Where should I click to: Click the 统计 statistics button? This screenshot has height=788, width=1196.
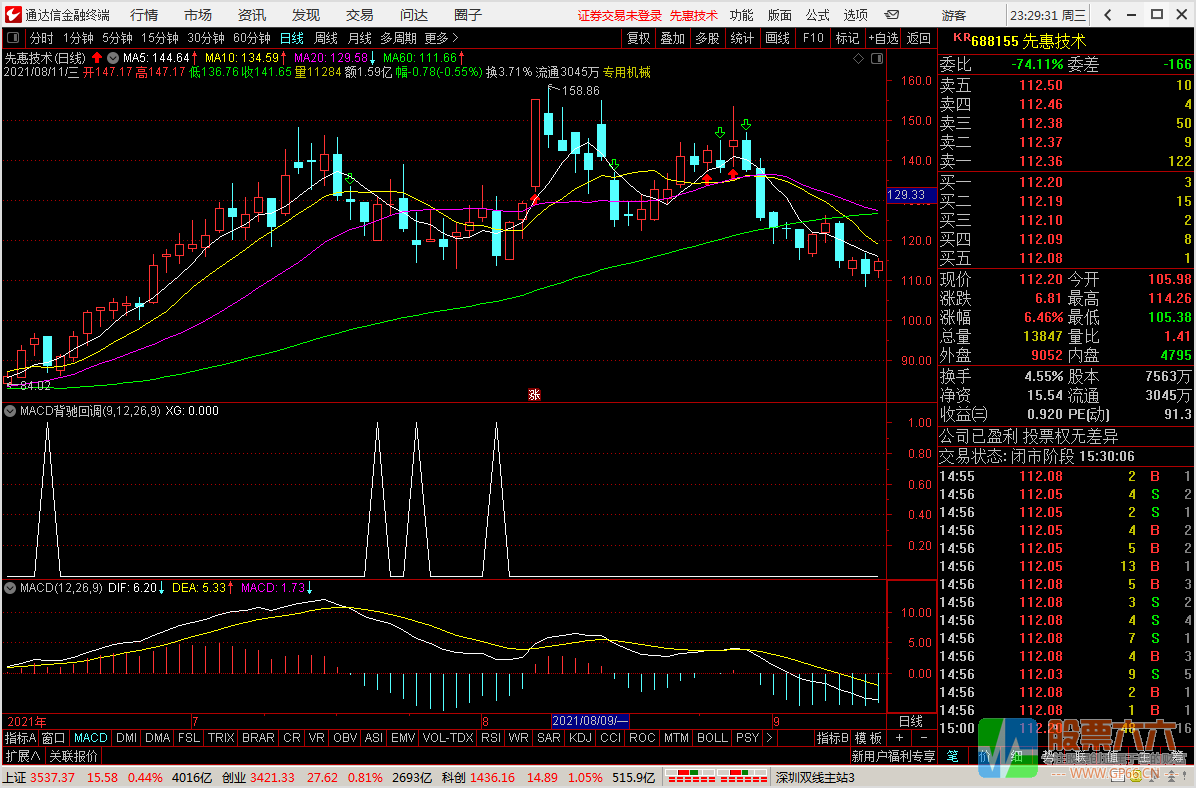742,37
